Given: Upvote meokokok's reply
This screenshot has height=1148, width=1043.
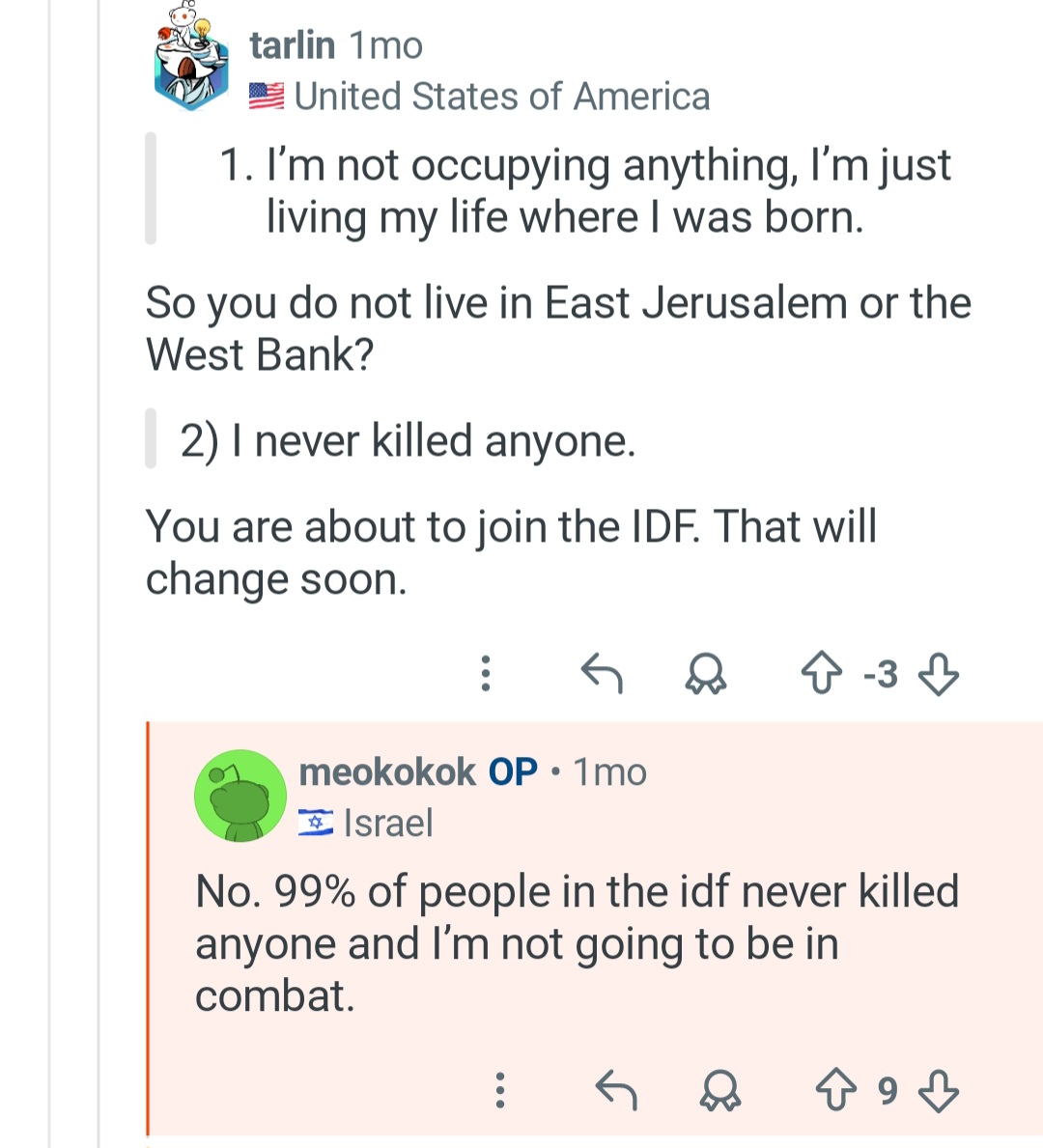Looking at the screenshot, I should click(835, 1091).
